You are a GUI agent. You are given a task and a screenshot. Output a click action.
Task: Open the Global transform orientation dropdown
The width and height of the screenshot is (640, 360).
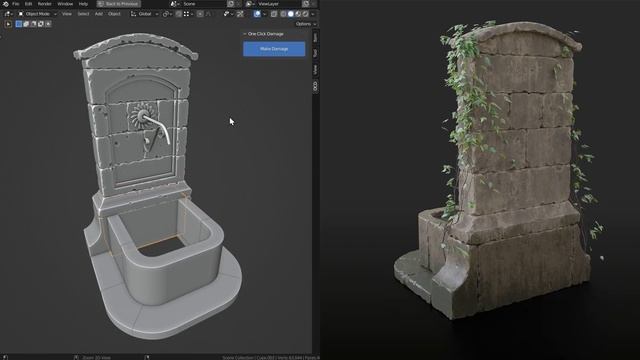pos(145,14)
